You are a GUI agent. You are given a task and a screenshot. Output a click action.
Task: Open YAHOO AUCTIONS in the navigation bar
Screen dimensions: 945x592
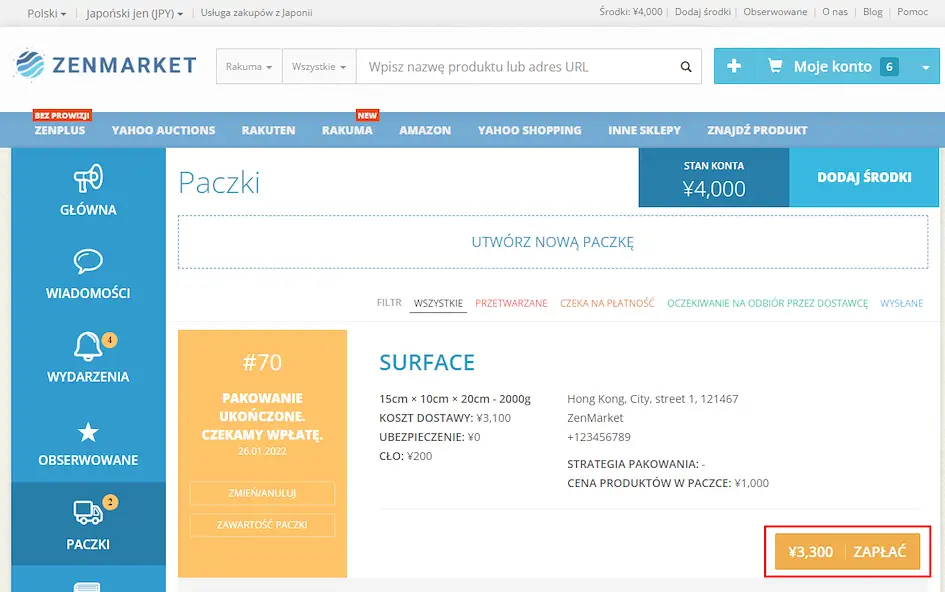[163, 130]
